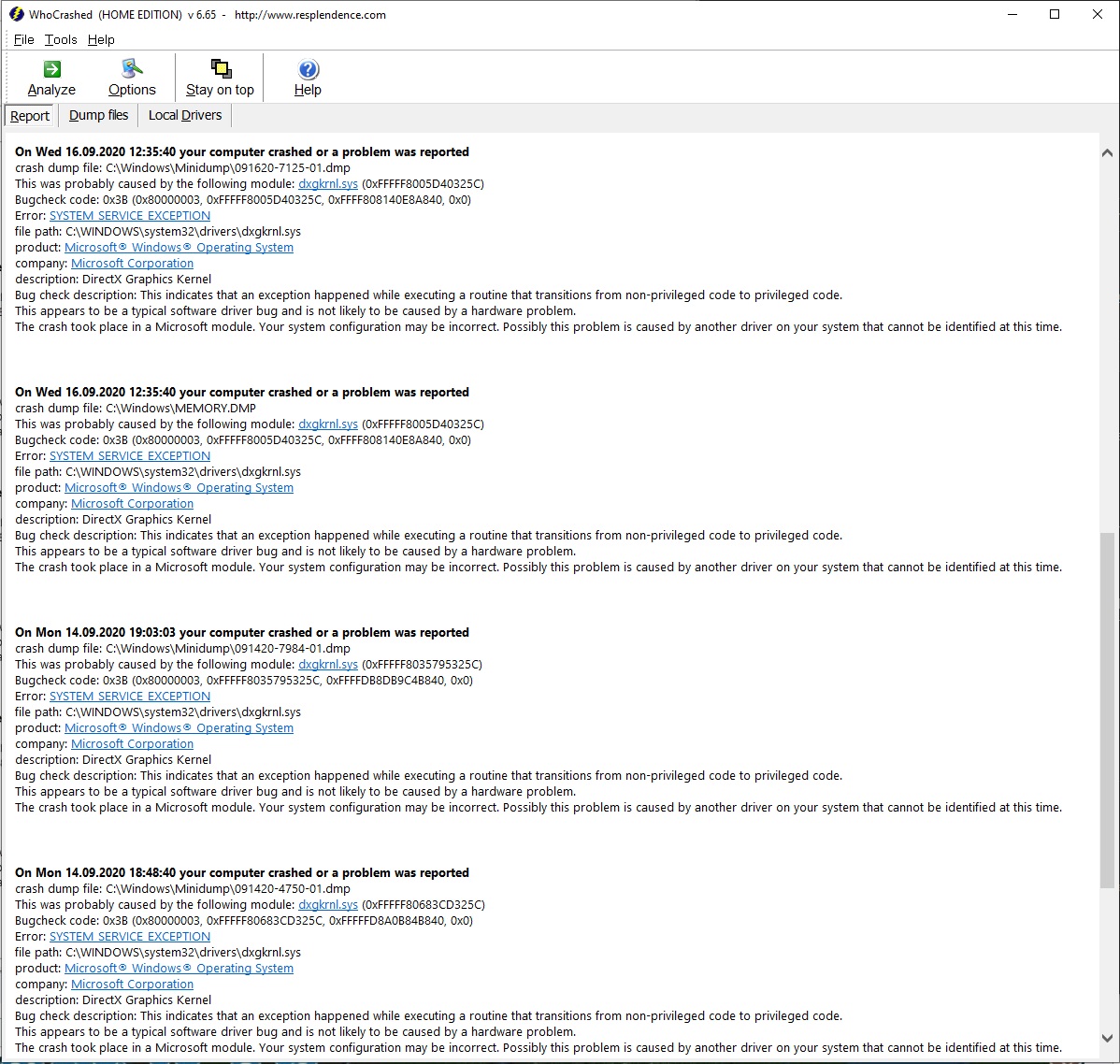Click dxgkrnl.sys link in 18:48:40 crash entry
Image resolution: width=1120 pixels, height=1064 pixels.
pos(328,904)
